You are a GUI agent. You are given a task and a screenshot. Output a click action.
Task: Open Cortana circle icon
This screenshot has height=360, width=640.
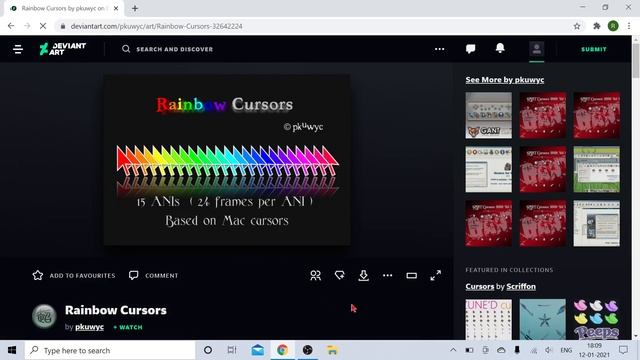pyautogui.click(x=208, y=350)
